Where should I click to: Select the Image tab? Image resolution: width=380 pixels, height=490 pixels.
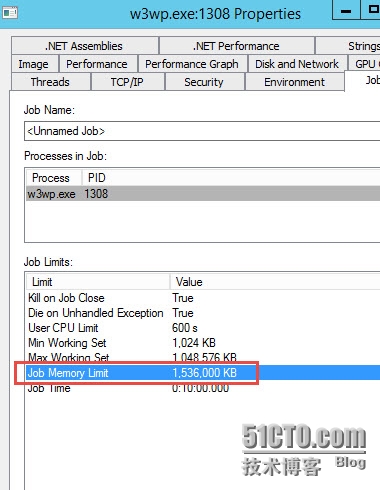click(x=34, y=64)
